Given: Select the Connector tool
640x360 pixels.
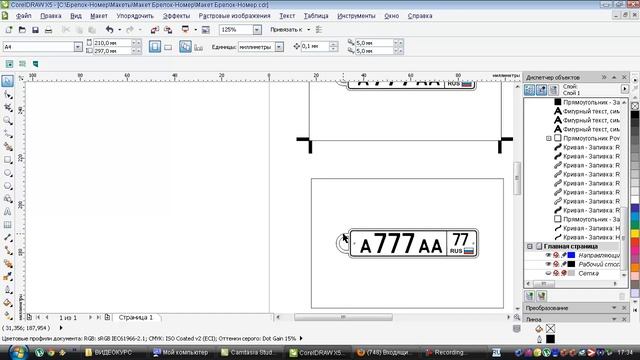Looking at the screenshot, I should pyautogui.click(x=7, y=251).
